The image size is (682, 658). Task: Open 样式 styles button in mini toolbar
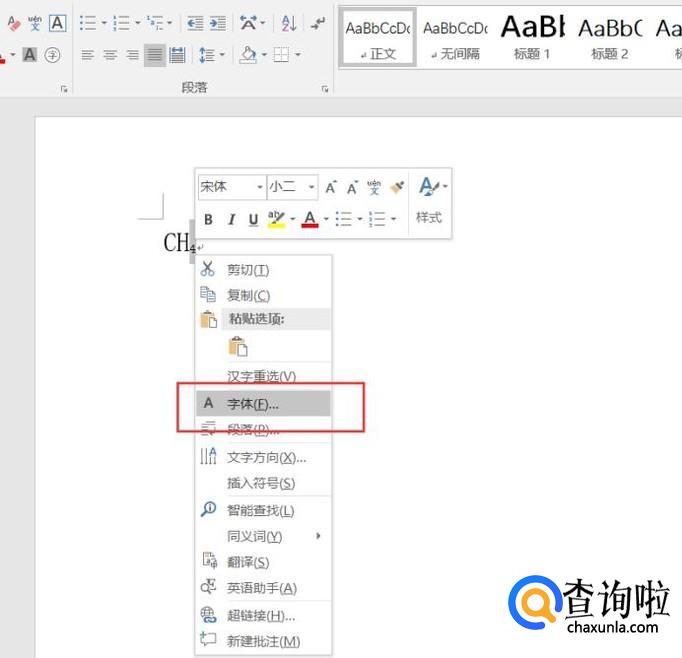pyautogui.click(x=429, y=201)
